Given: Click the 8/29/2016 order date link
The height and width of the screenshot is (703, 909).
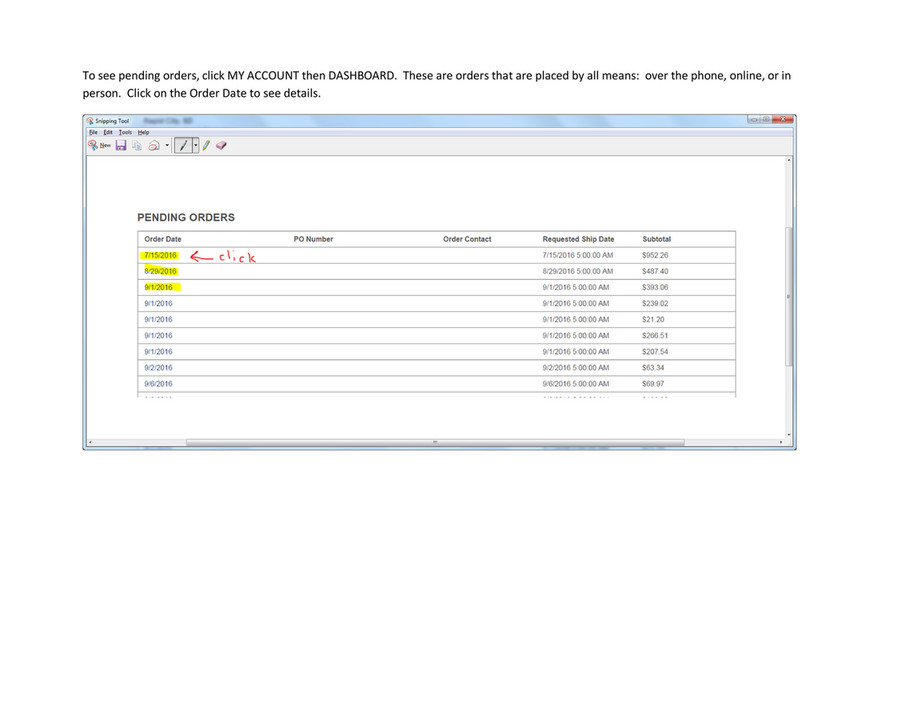Looking at the screenshot, I should click(160, 271).
